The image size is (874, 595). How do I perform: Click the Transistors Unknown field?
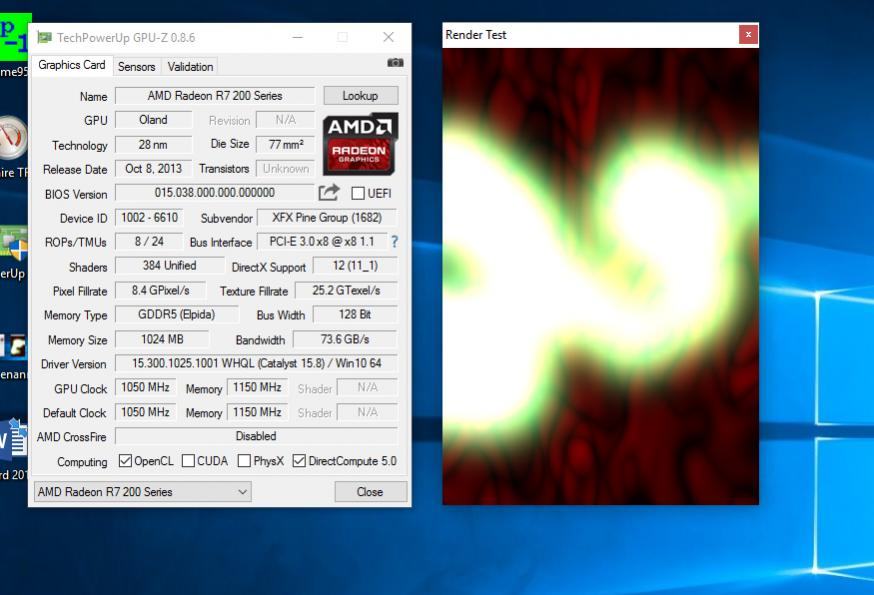click(285, 168)
